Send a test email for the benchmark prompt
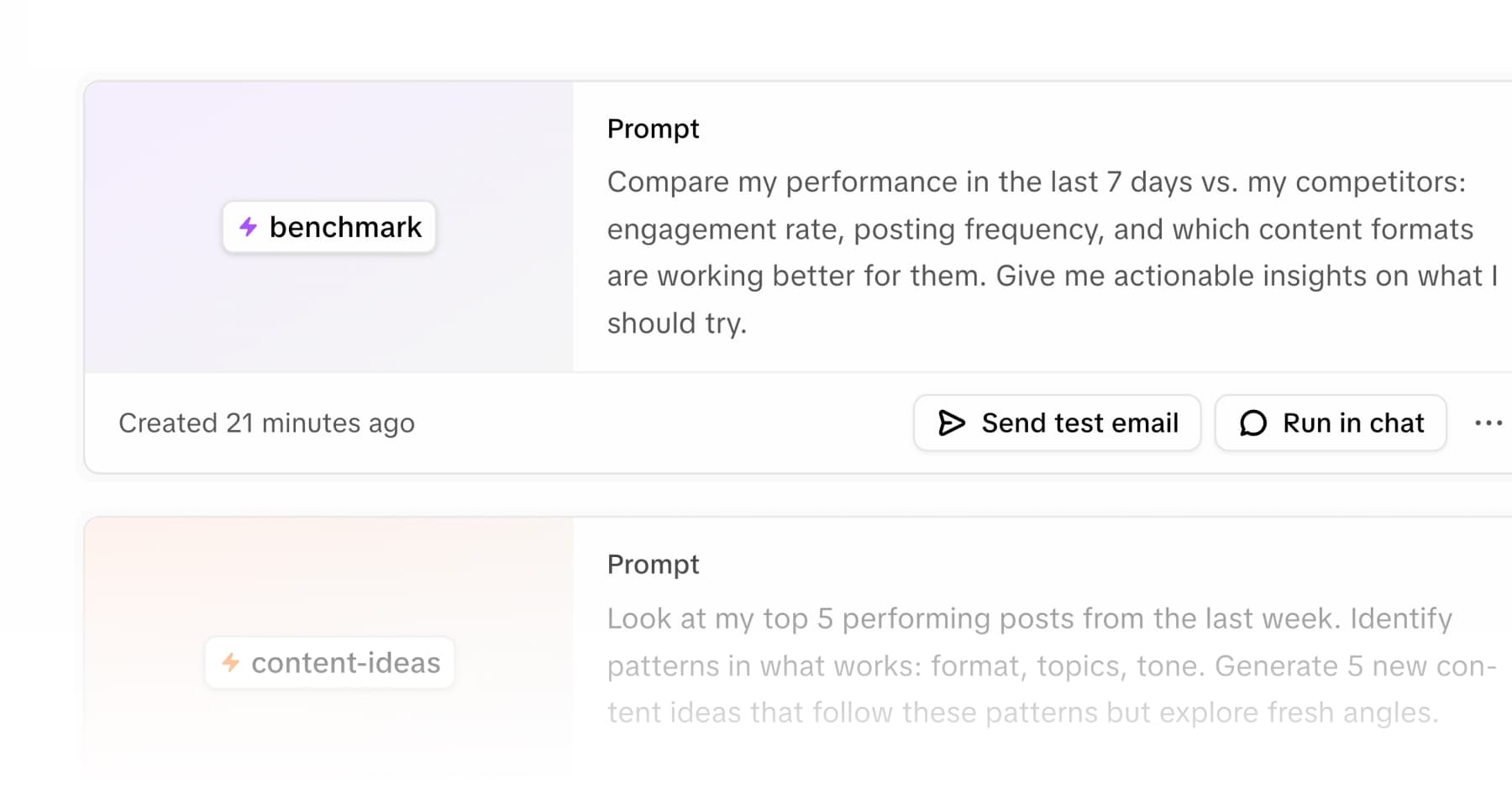 [x=1056, y=423]
